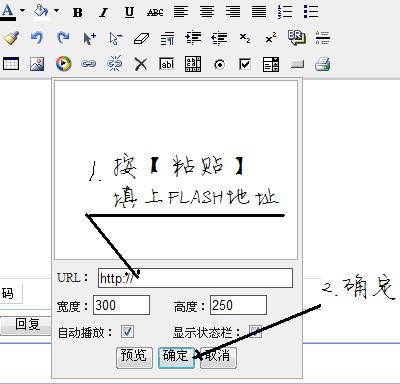Screen dimensions: 400x384
Task: Click the print icon
Action: click(x=323, y=64)
